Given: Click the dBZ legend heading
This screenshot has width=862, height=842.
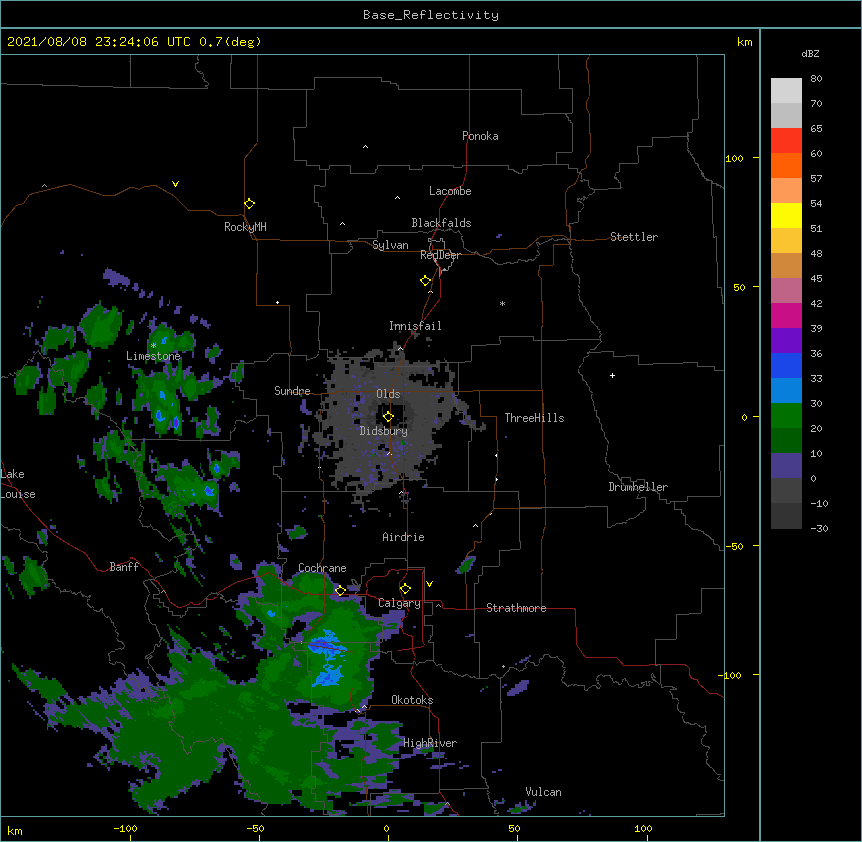Looking at the screenshot, I should point(810,54).
